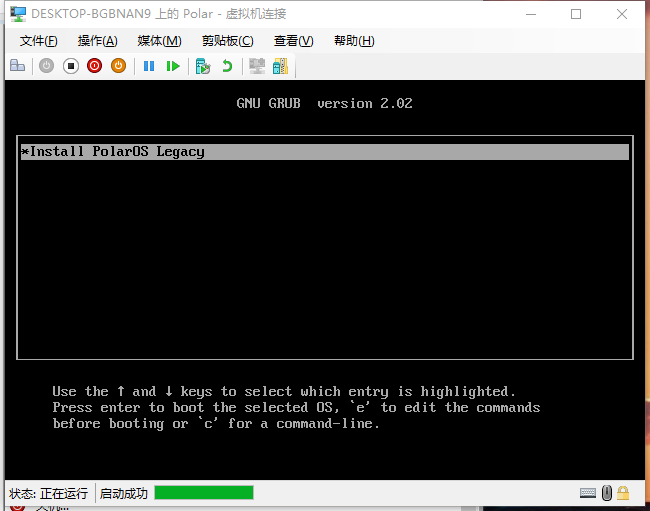The height and width of the screenshot is (511, 650).
Task: Select the Install PolarOS Legacy GRUB entry
Action: 325,152
